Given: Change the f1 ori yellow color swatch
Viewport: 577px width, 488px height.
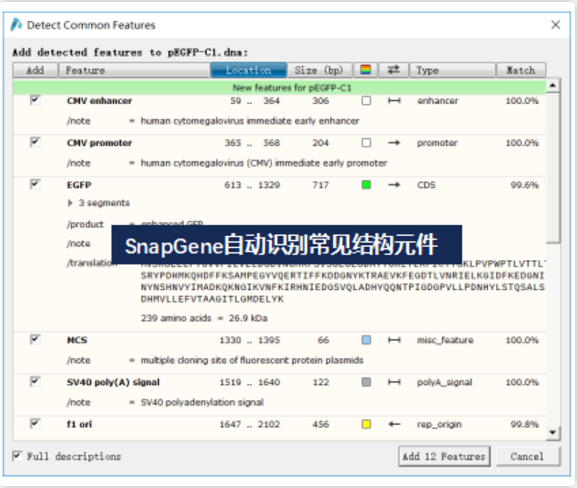Looking at the screenshot, I should 366,424.
